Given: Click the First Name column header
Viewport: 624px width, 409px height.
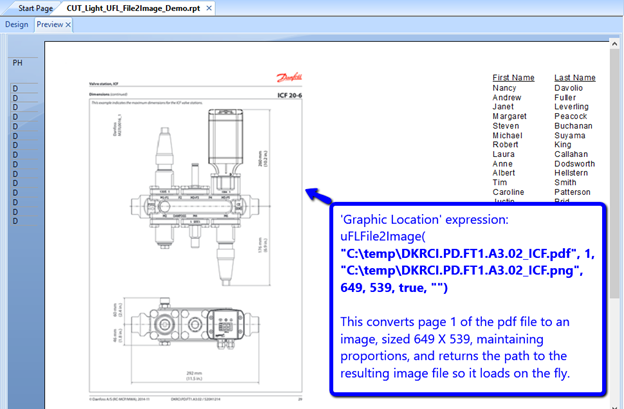Looking at the screenshot, I should point(513,78).
